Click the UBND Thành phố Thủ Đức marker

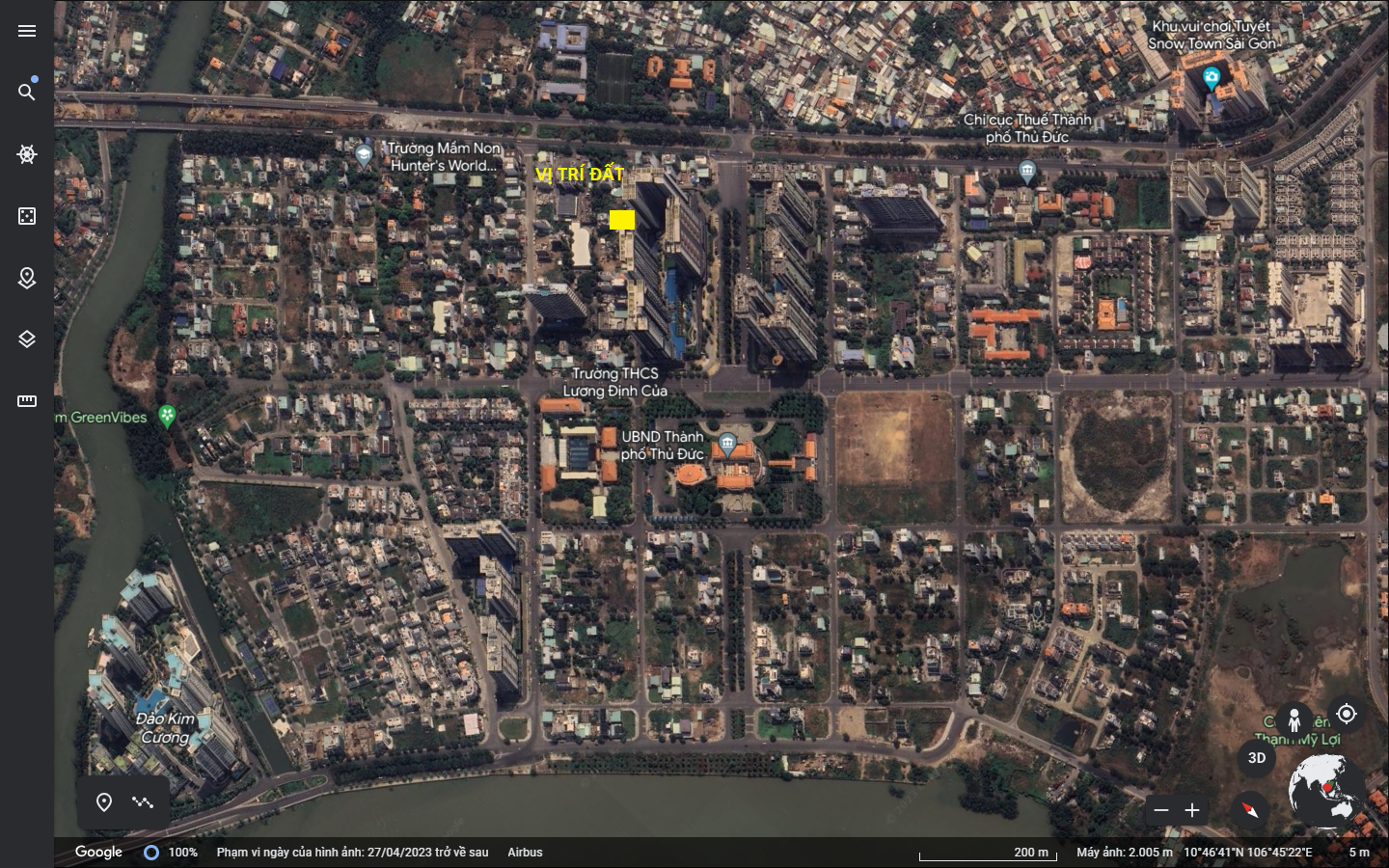tap(727, 445)
